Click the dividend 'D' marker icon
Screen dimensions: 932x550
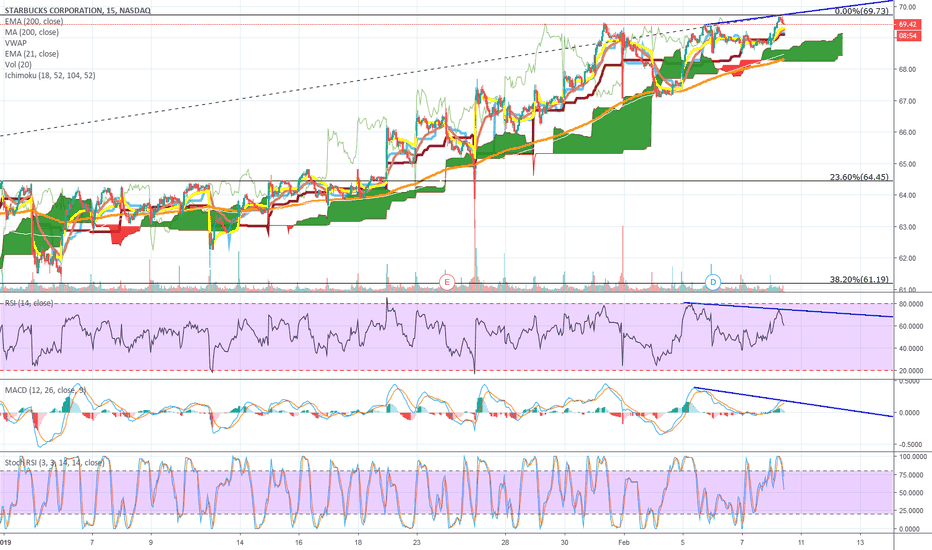tap(712, 282)
